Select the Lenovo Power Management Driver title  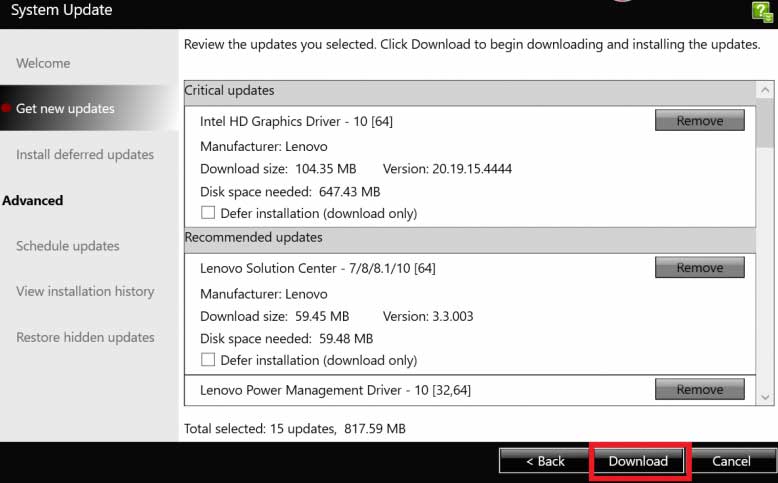click(335, 390)
